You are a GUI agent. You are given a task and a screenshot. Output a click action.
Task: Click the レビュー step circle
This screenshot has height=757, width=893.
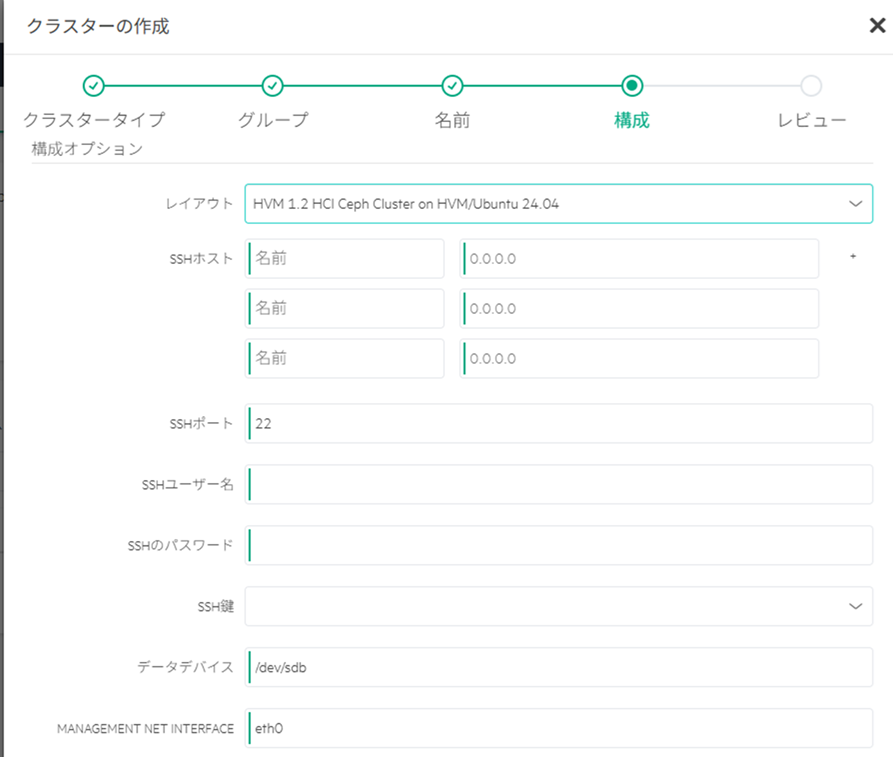(x=811, y=86)
